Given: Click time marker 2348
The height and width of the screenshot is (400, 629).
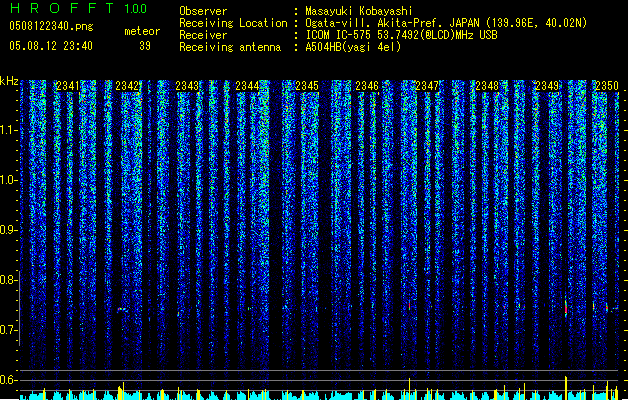Looking at the screenshot, I should click(487, 86).
